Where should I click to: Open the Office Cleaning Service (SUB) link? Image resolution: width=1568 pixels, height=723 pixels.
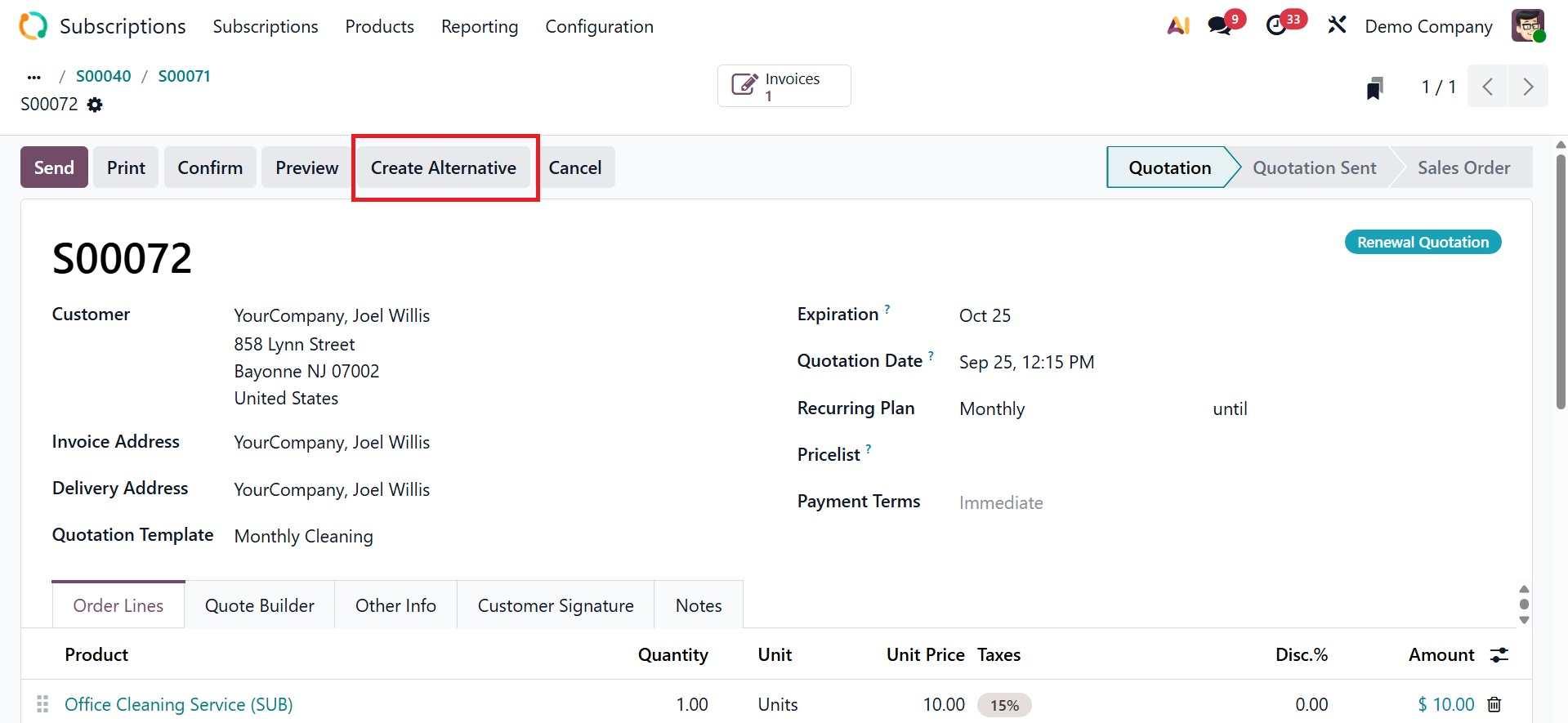pyautogui.click(x=179, y=704)
